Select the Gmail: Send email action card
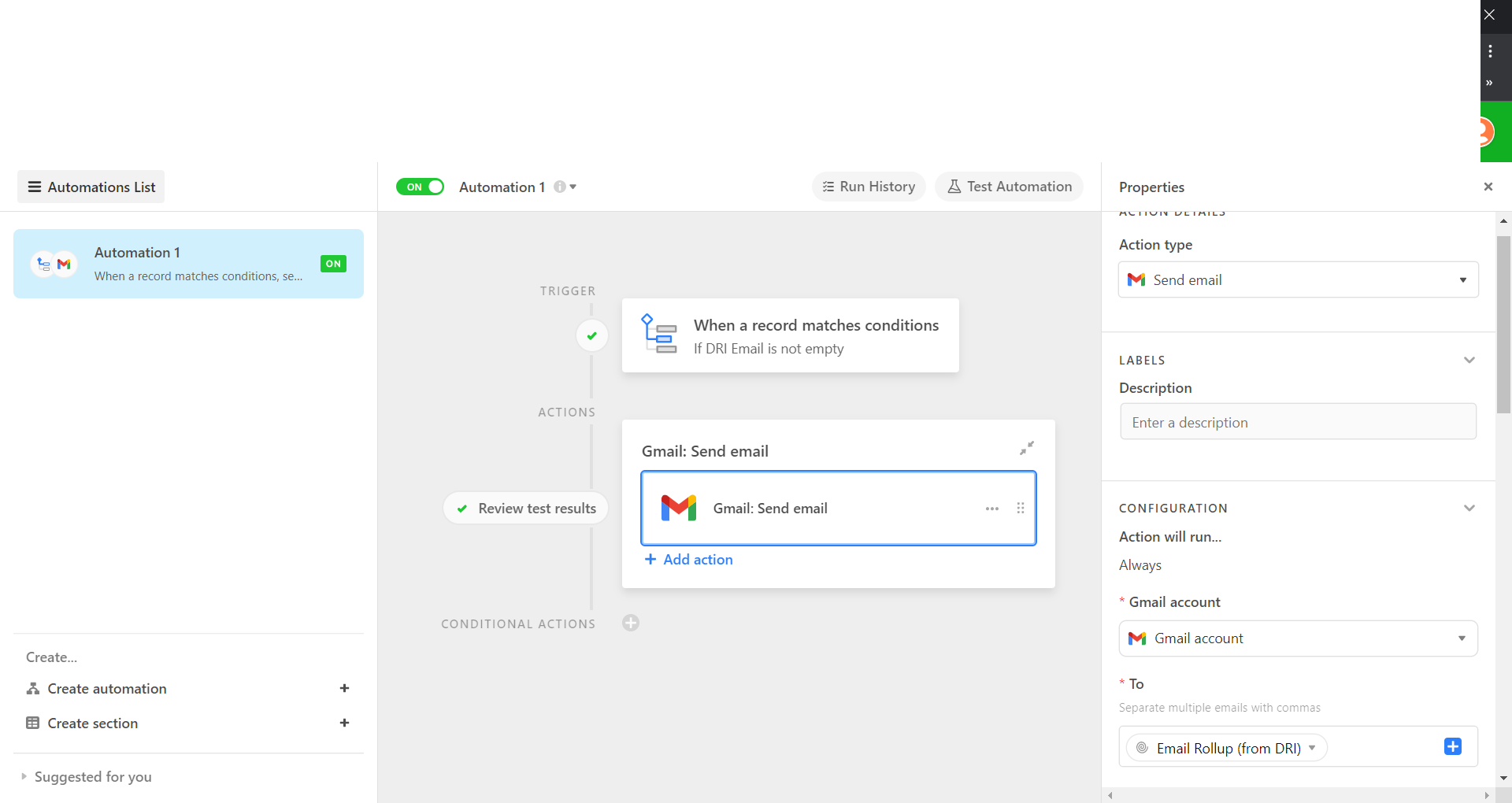1512x803 pixels. (839, 508)
